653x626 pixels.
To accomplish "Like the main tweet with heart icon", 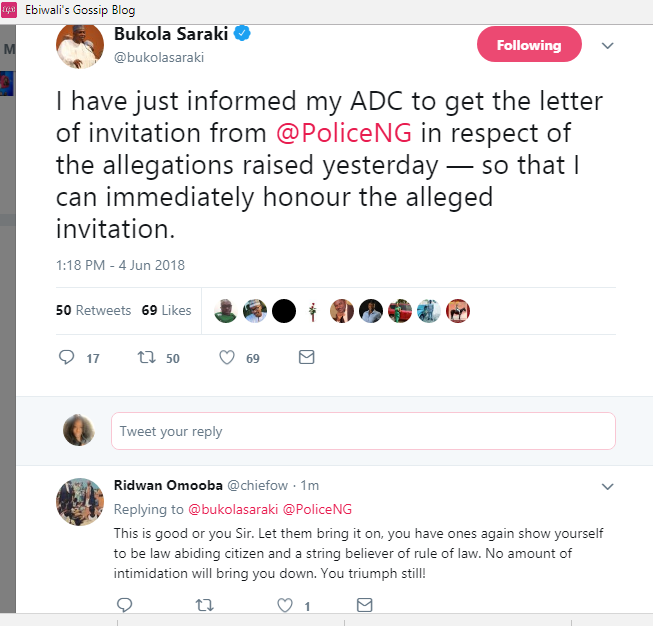I will [x=226, y=357].
